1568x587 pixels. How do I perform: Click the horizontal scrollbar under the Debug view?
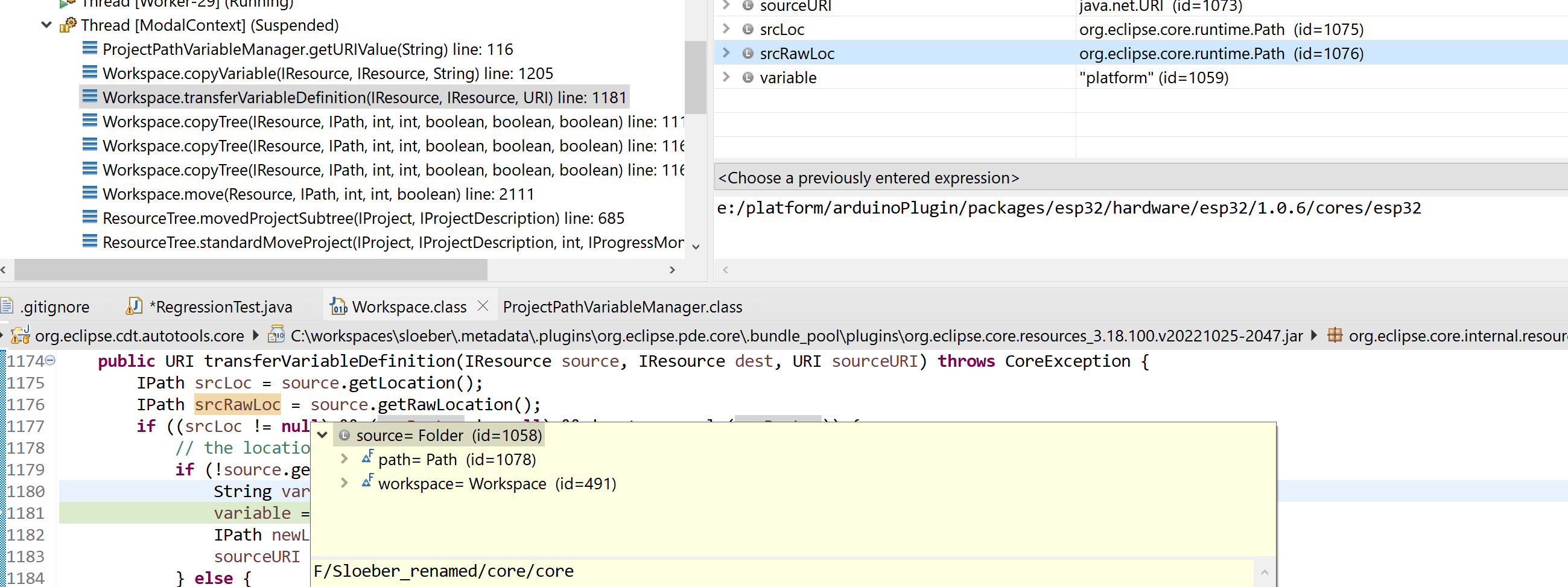250,270
